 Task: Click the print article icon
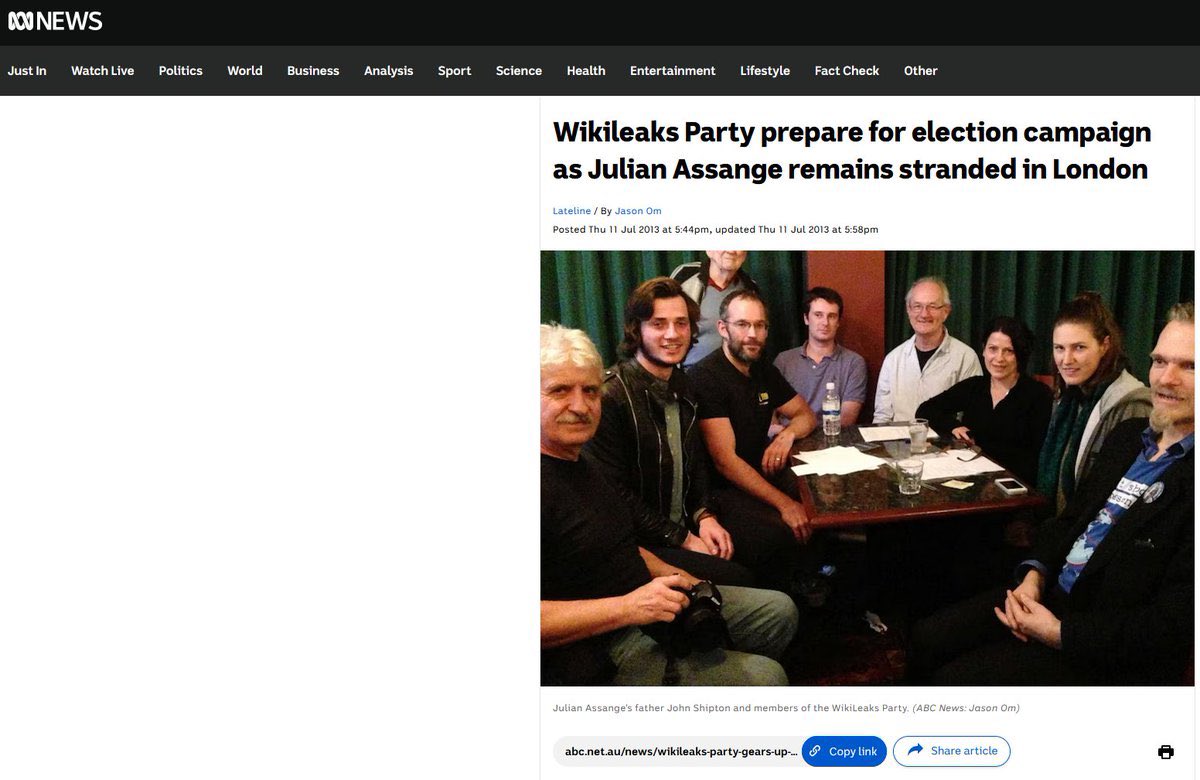click(1165, 752)
